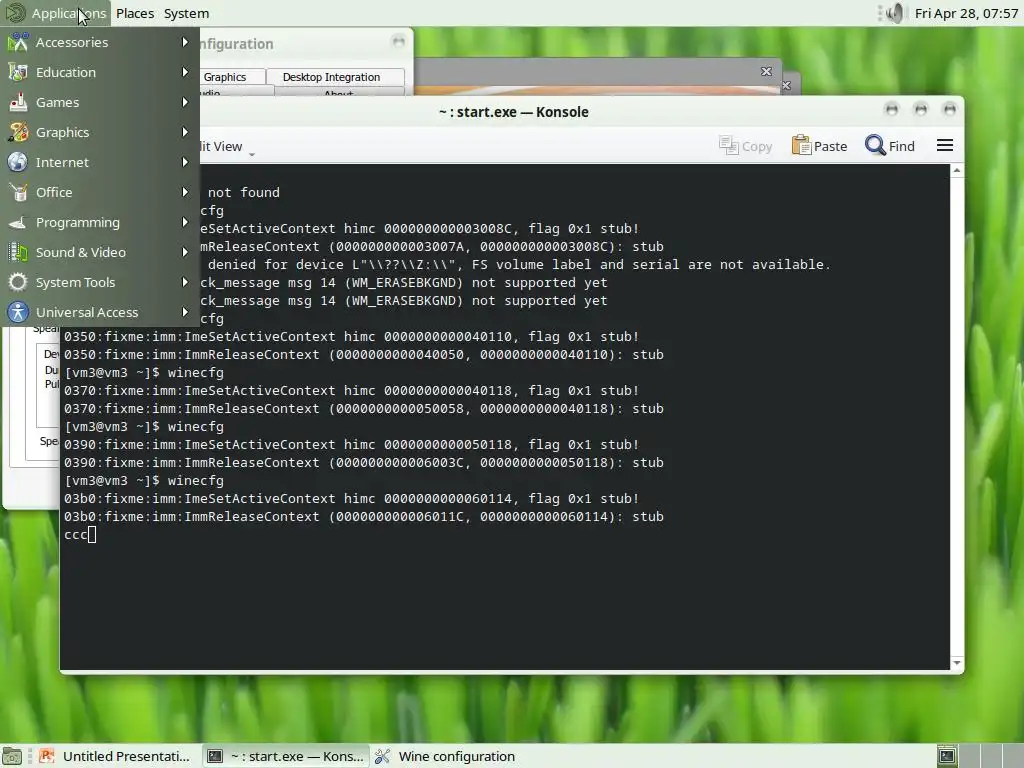
Task: Open the Programming menu category
Action: 100,223
